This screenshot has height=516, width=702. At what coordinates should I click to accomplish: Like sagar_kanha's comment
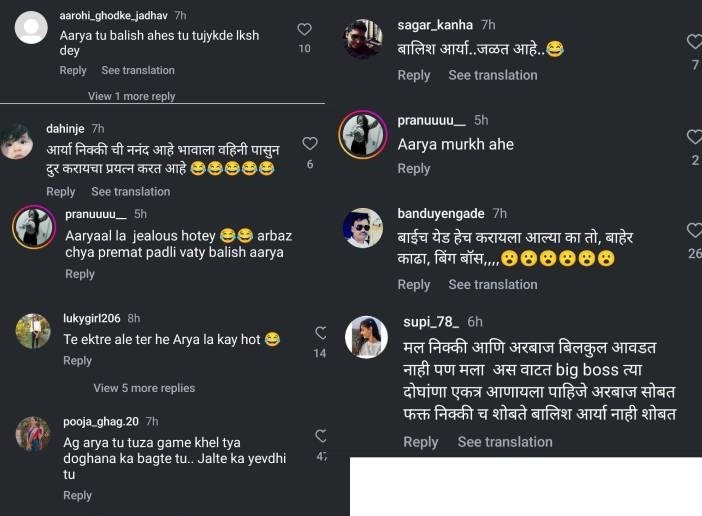(x=694, y=42)
